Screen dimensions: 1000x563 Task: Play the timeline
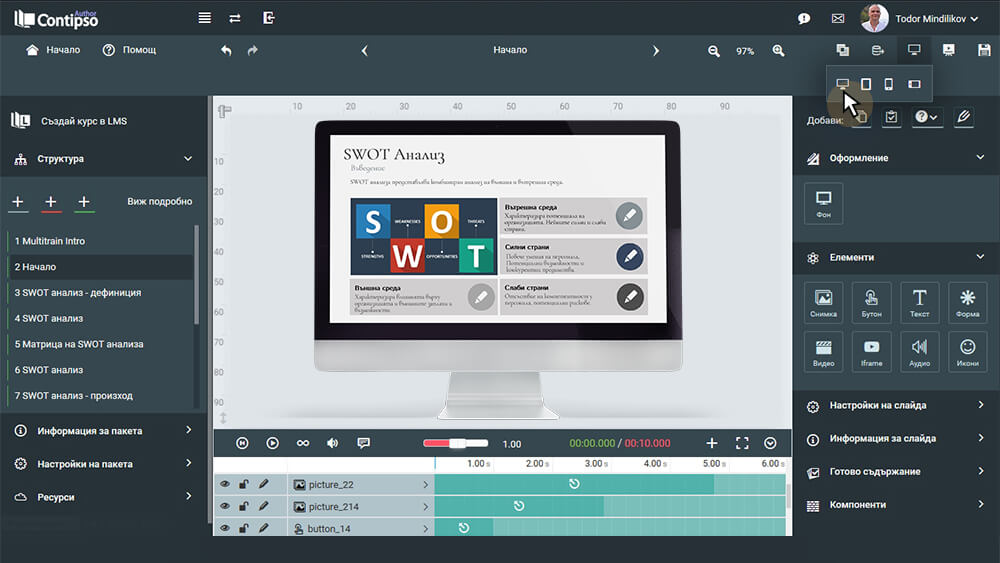coord(272,443)
